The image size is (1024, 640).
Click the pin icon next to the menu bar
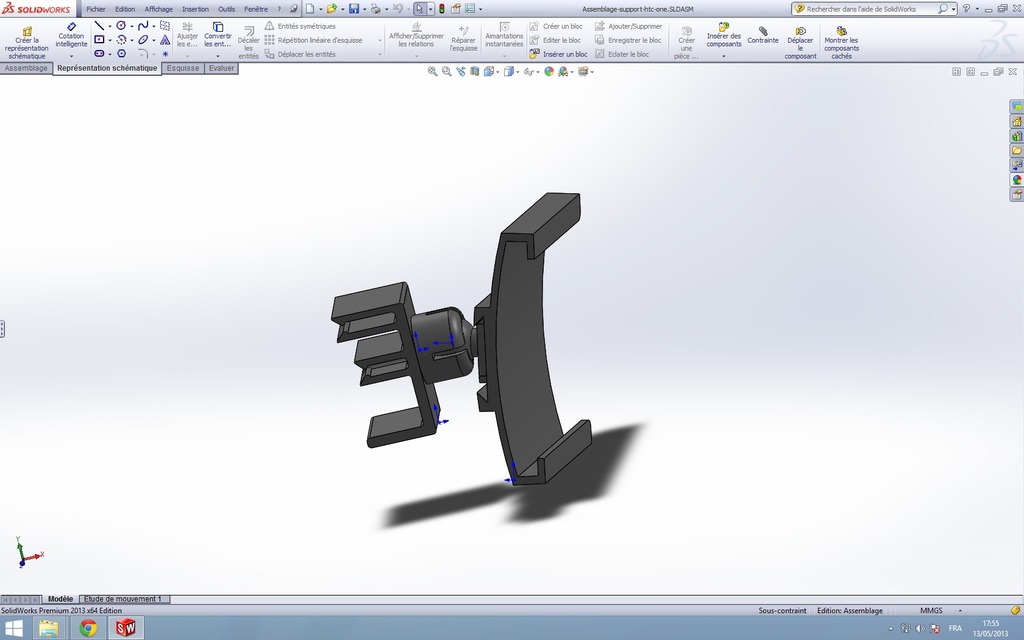click(293, 9)
